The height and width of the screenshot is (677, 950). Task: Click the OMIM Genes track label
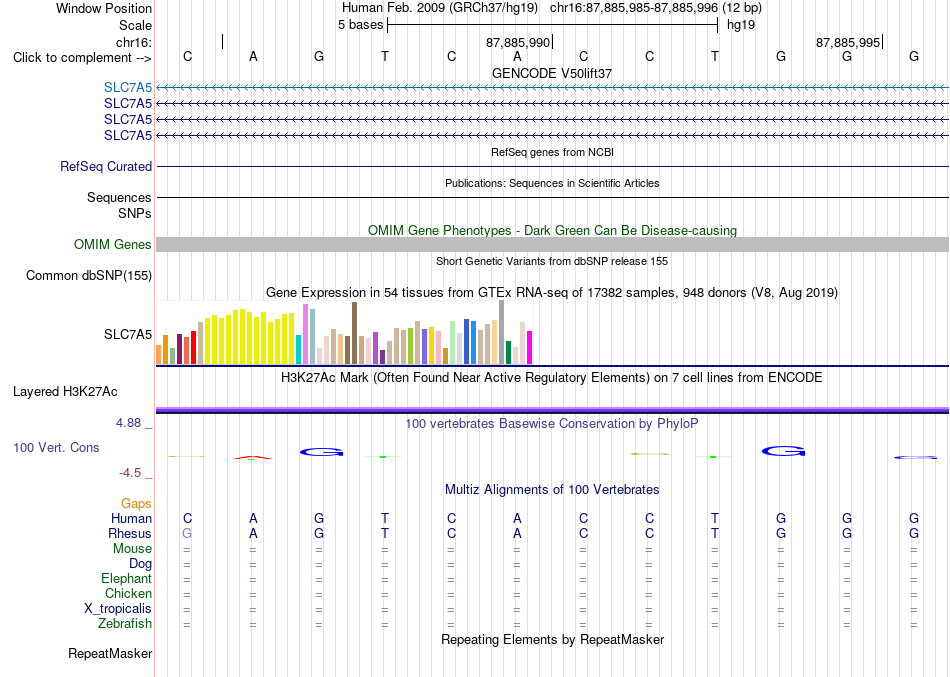112,244
